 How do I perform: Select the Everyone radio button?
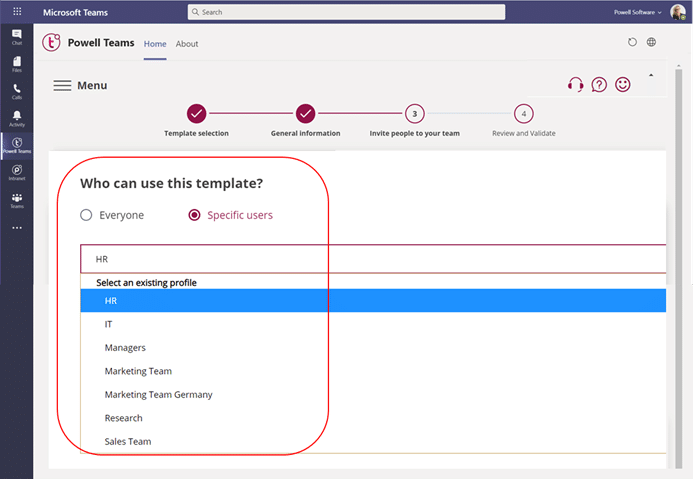point(86,215)
